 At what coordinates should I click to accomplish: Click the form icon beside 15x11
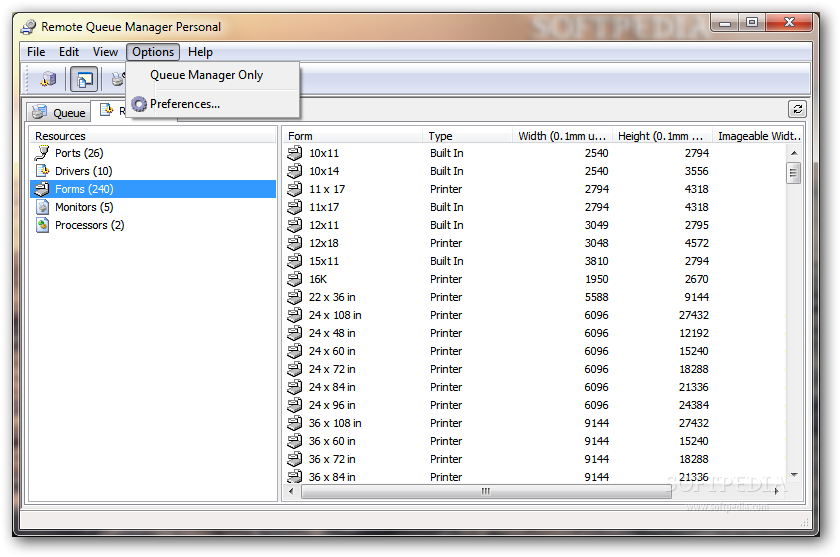click(295, 261)
